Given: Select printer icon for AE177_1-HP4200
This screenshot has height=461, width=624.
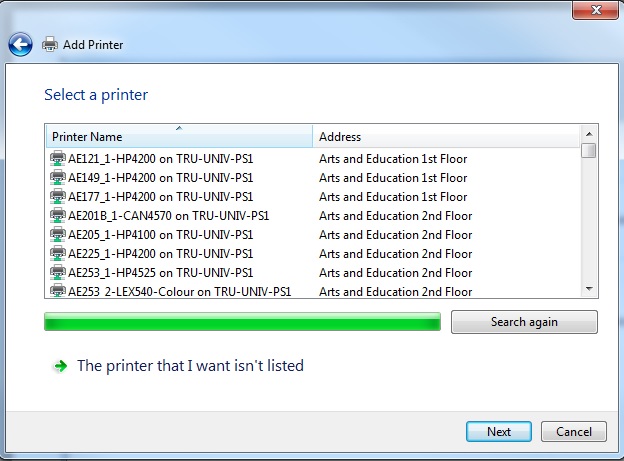Looking at the screenshot, I should click(x=58, y=197).
